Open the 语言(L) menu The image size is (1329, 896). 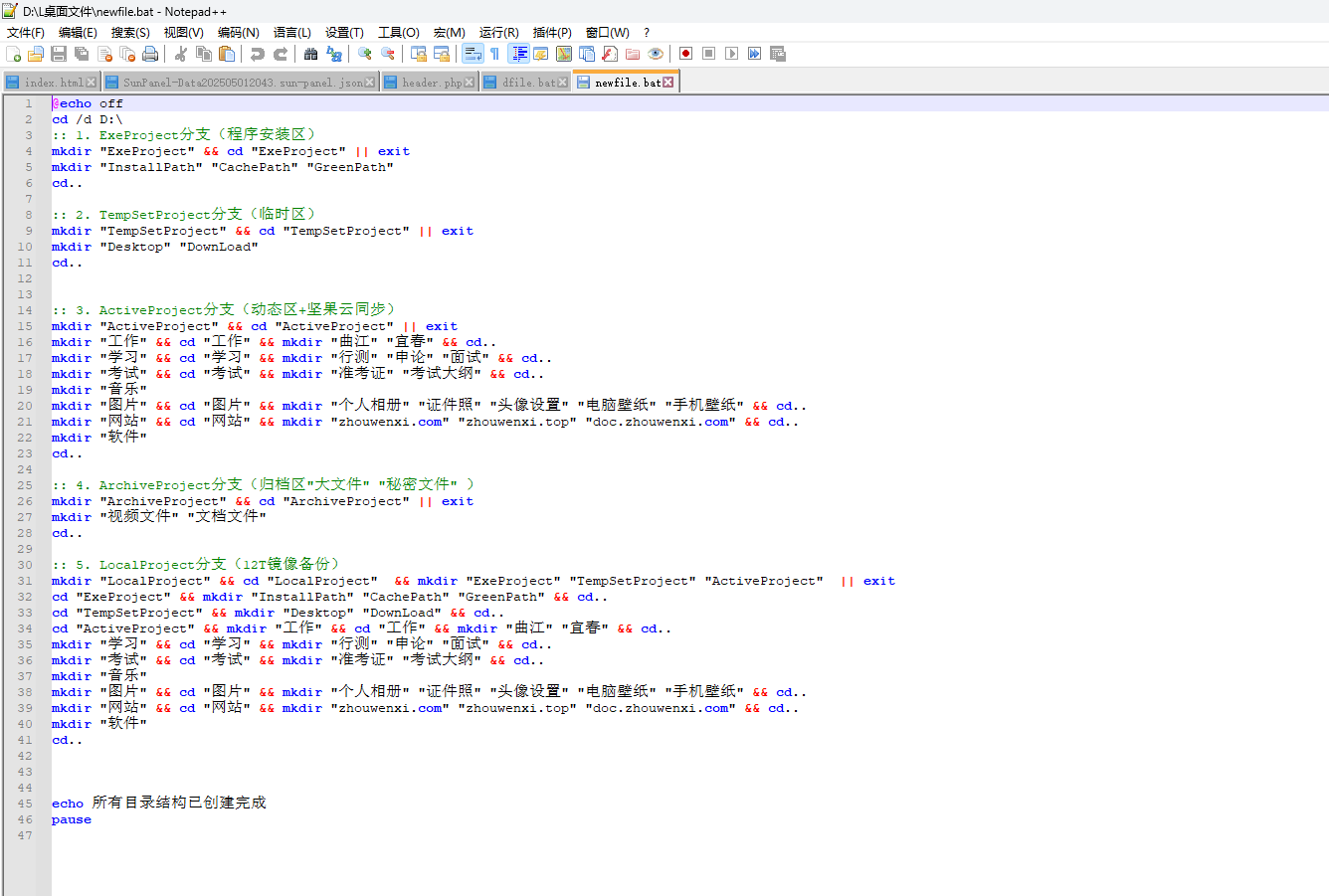[291, 32]
